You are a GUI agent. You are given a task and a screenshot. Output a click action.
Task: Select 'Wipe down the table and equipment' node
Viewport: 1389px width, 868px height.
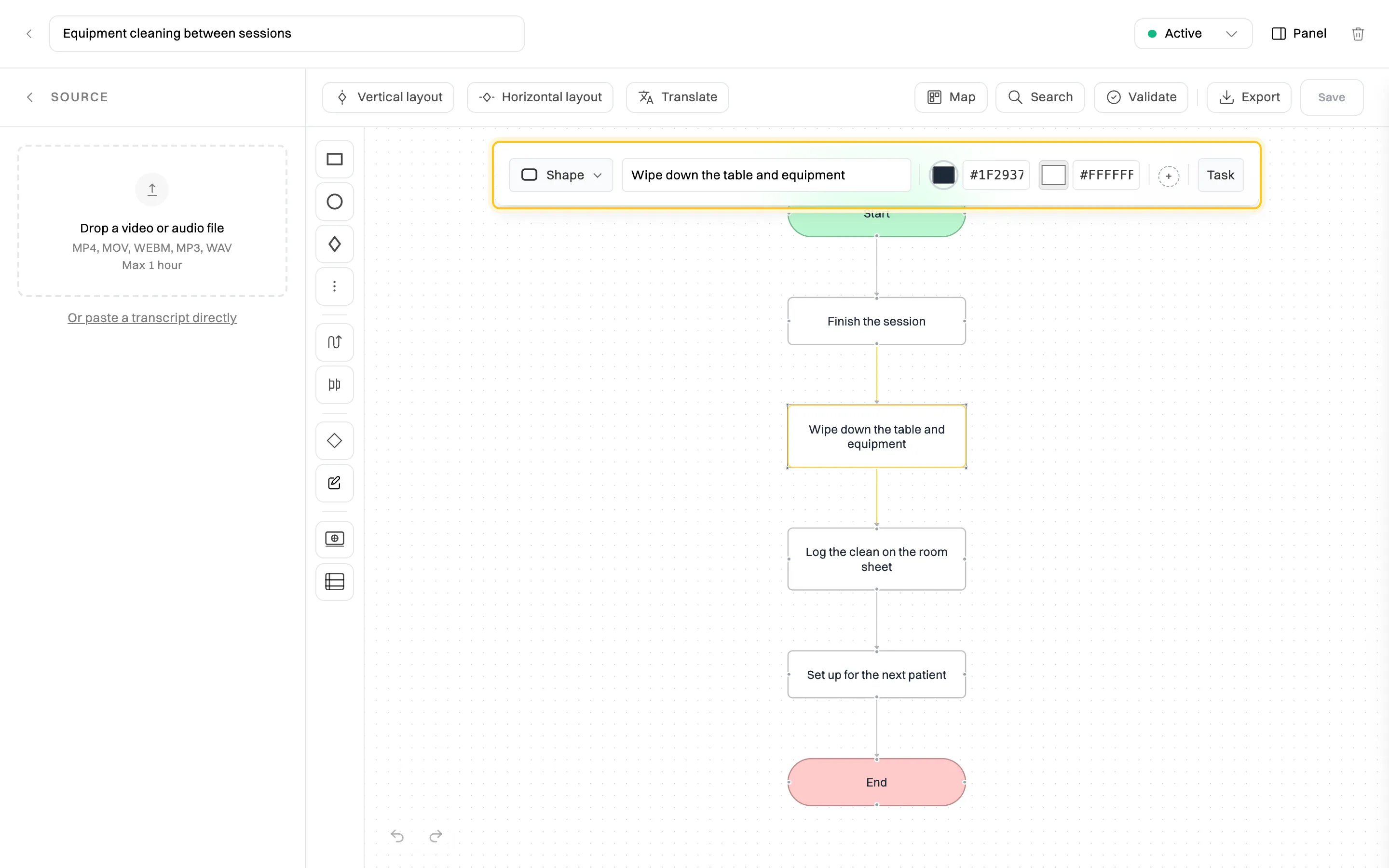point(876,436)
